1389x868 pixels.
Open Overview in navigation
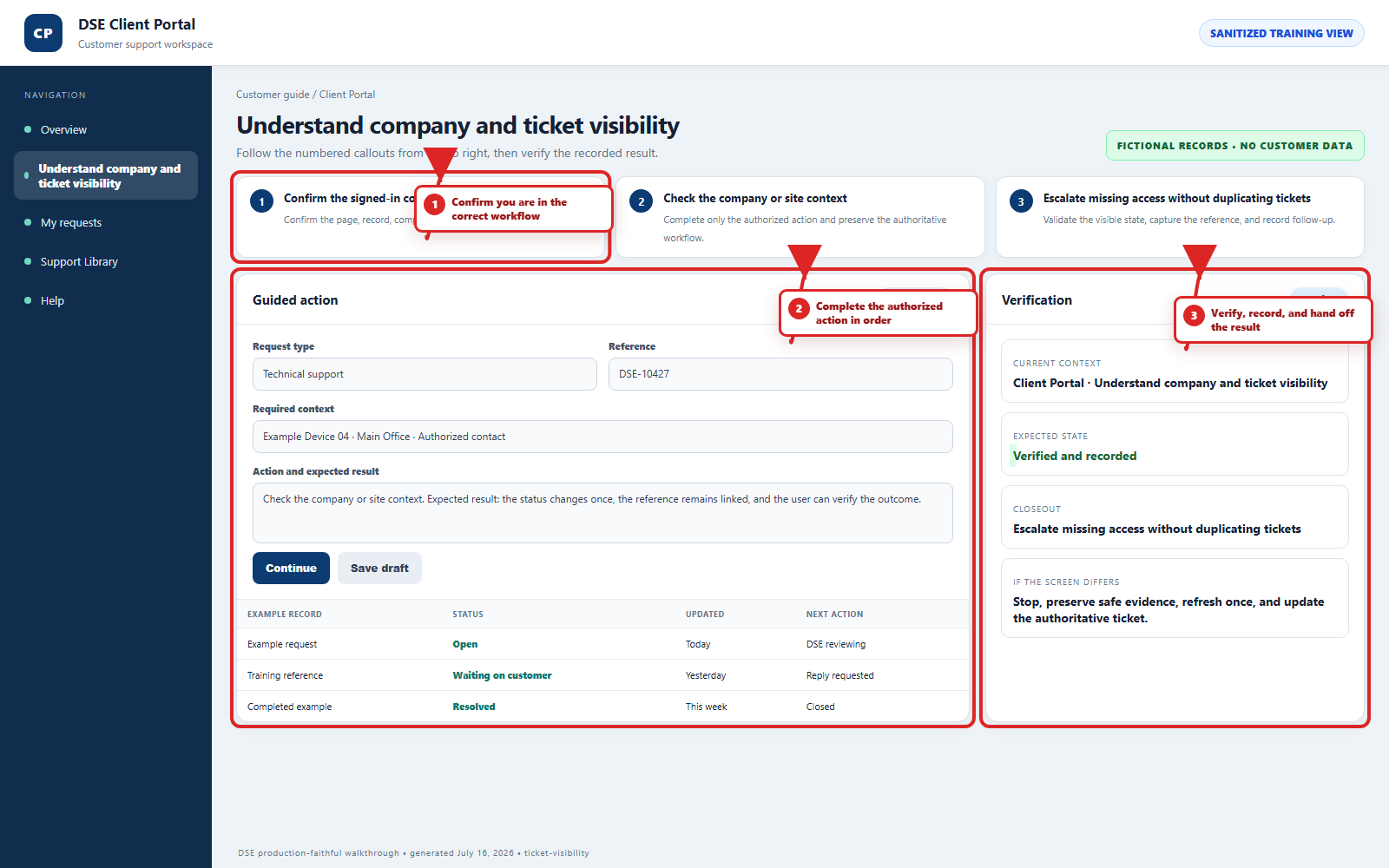(x=63, y=129)
